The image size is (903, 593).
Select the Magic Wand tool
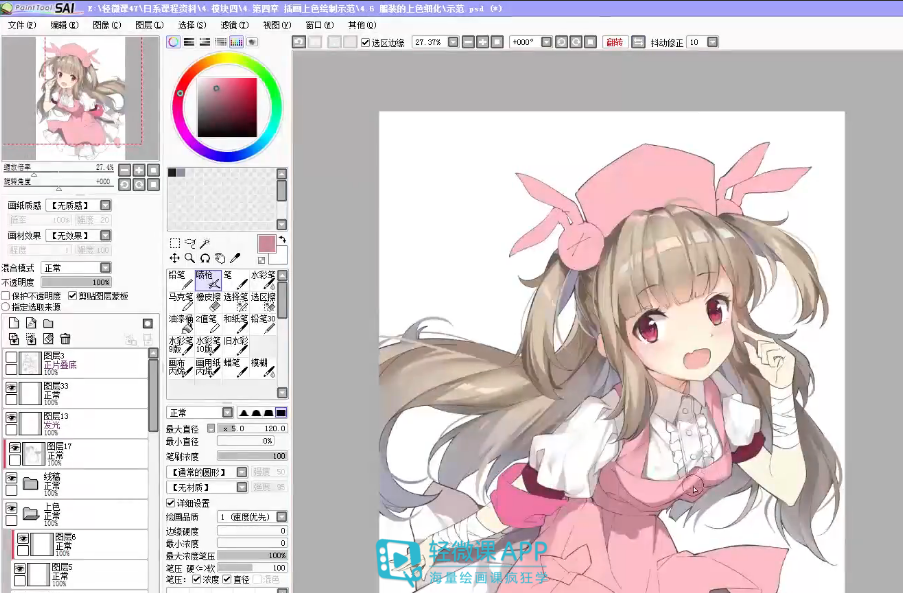coord(204,244)
